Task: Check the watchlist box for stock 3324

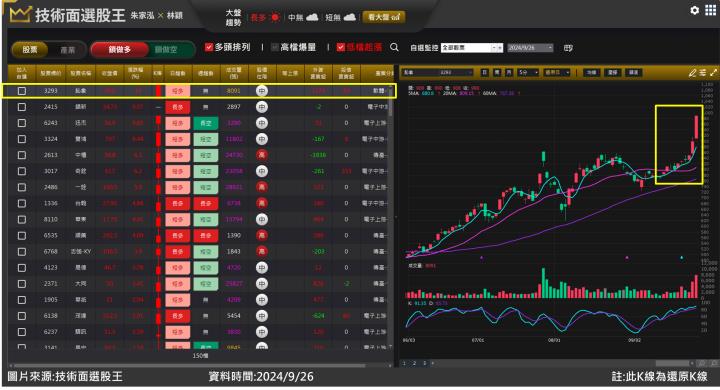Action: [22, 139]
